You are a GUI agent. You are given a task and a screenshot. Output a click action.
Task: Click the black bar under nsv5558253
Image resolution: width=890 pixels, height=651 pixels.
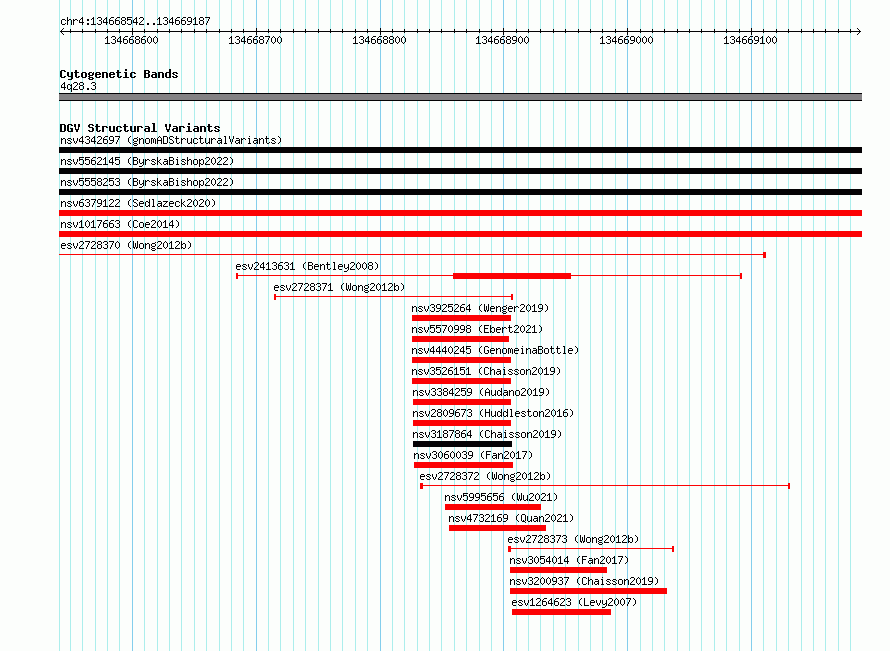460,192
